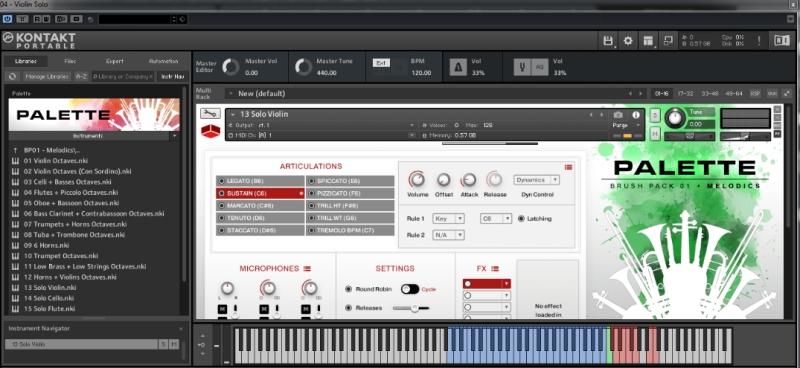800x368 pixels.
Task: Adjust the Releases slider
Action: pyautogui.click(x=411, y=308)
